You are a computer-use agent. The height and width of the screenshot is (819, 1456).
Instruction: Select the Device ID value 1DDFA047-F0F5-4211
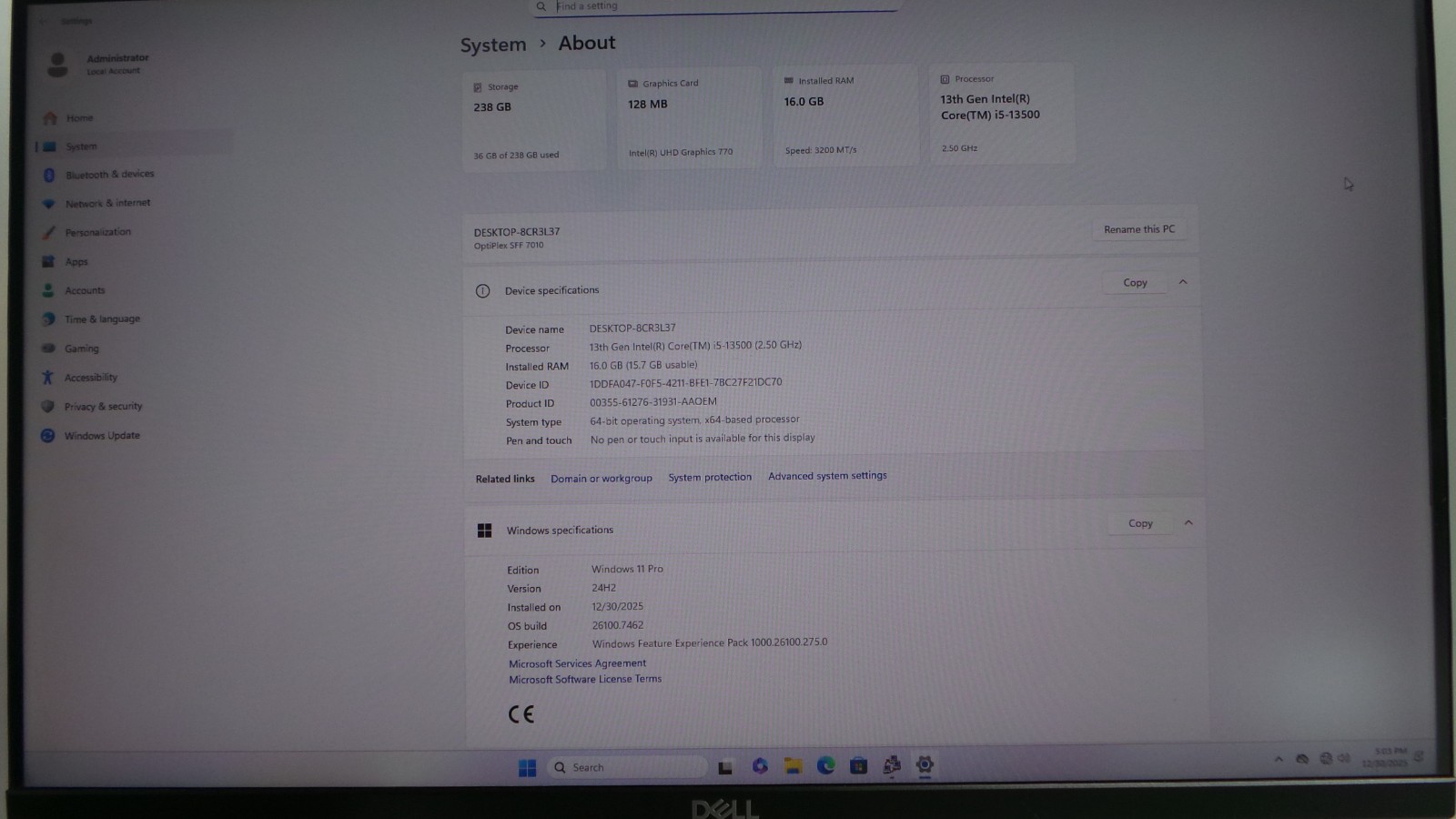click(685, 383)
